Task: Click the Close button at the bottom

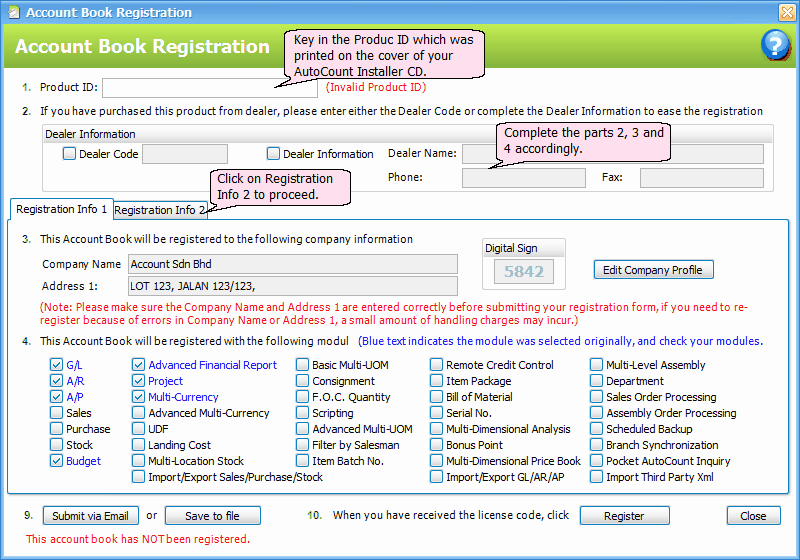Action: point(753,516)
